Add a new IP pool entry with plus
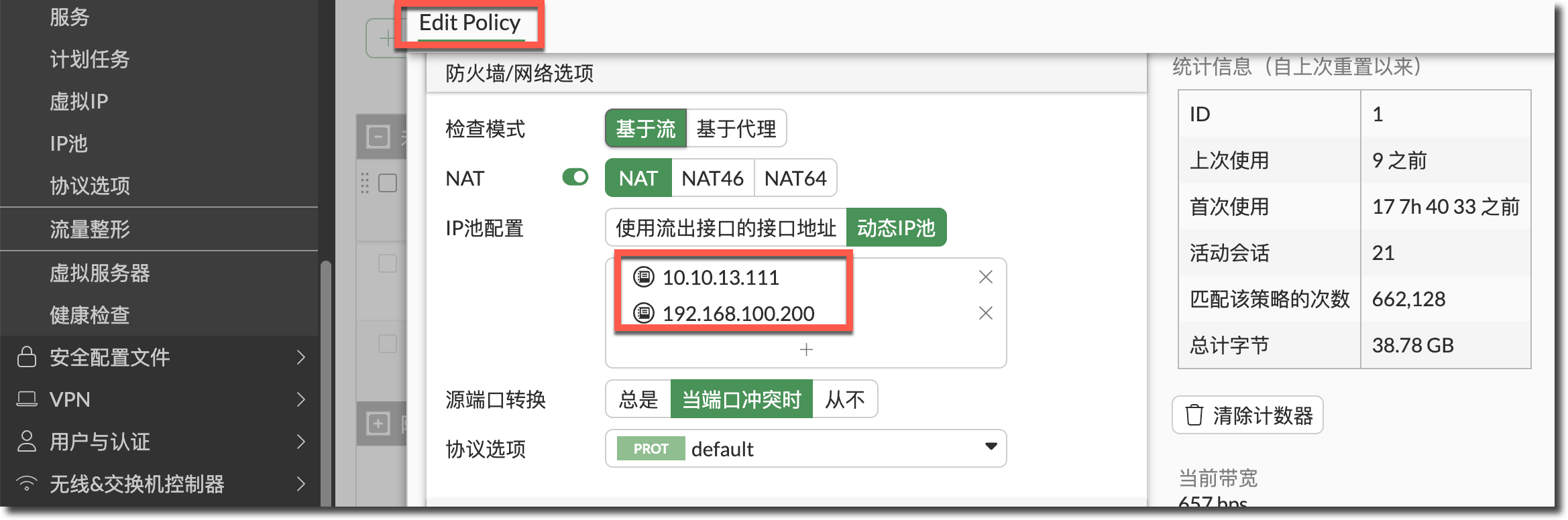The height and width of the screenshot is (520, 1568). (806, 350)
